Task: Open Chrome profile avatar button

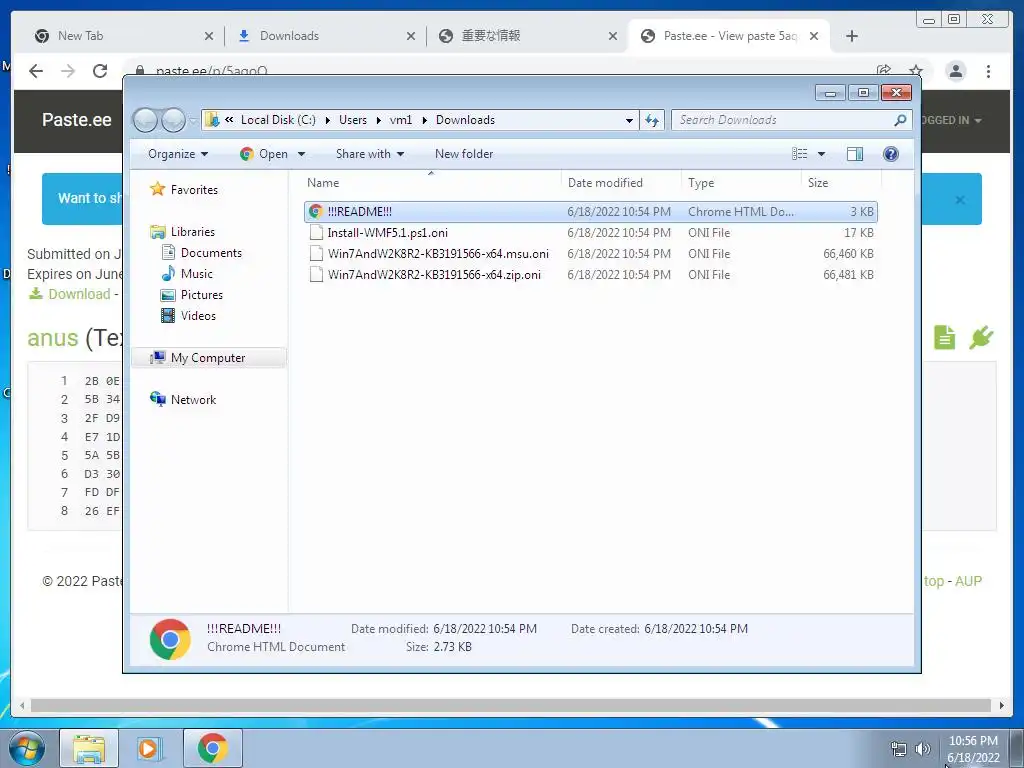Action: (955, 71)
